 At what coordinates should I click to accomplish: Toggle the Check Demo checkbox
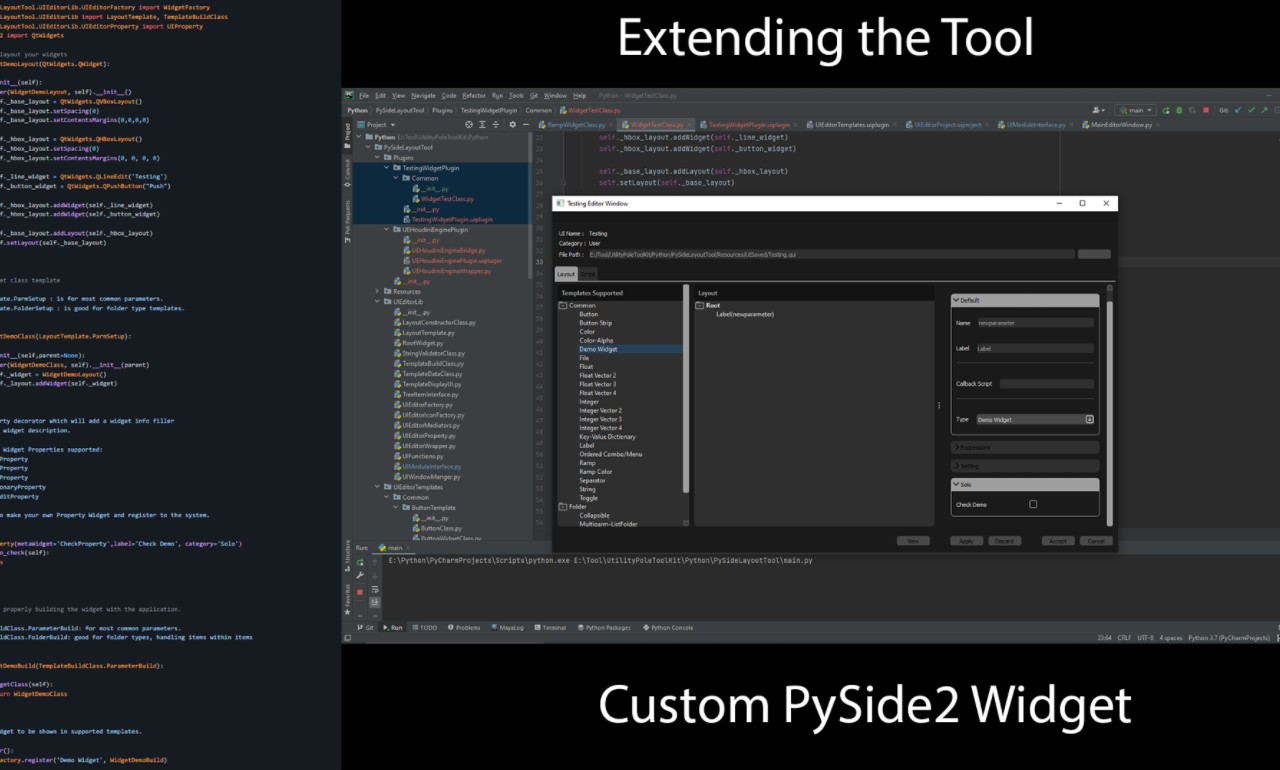(1033, 504)
